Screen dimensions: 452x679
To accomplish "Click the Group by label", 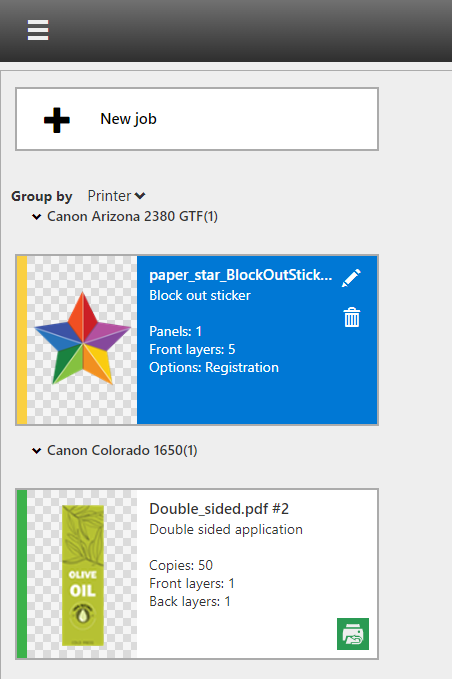I will pos(42,197).
